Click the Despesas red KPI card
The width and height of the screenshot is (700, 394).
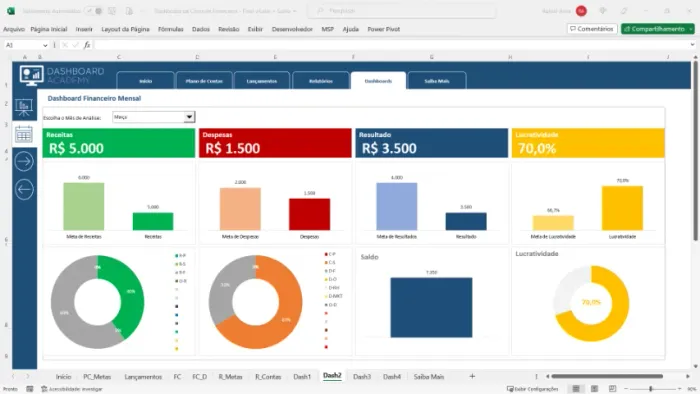[275, 143]
